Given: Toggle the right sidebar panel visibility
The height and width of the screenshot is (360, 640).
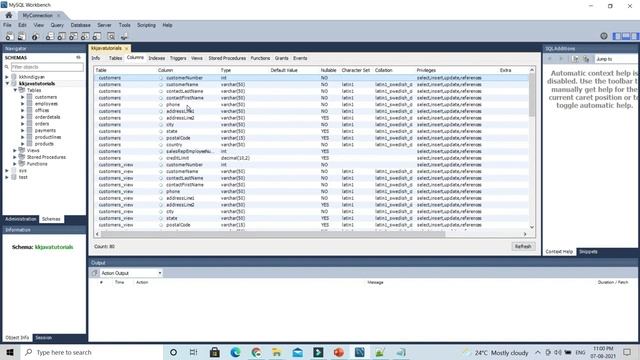Looking at the screenshot, I should [x=635, y=36].
